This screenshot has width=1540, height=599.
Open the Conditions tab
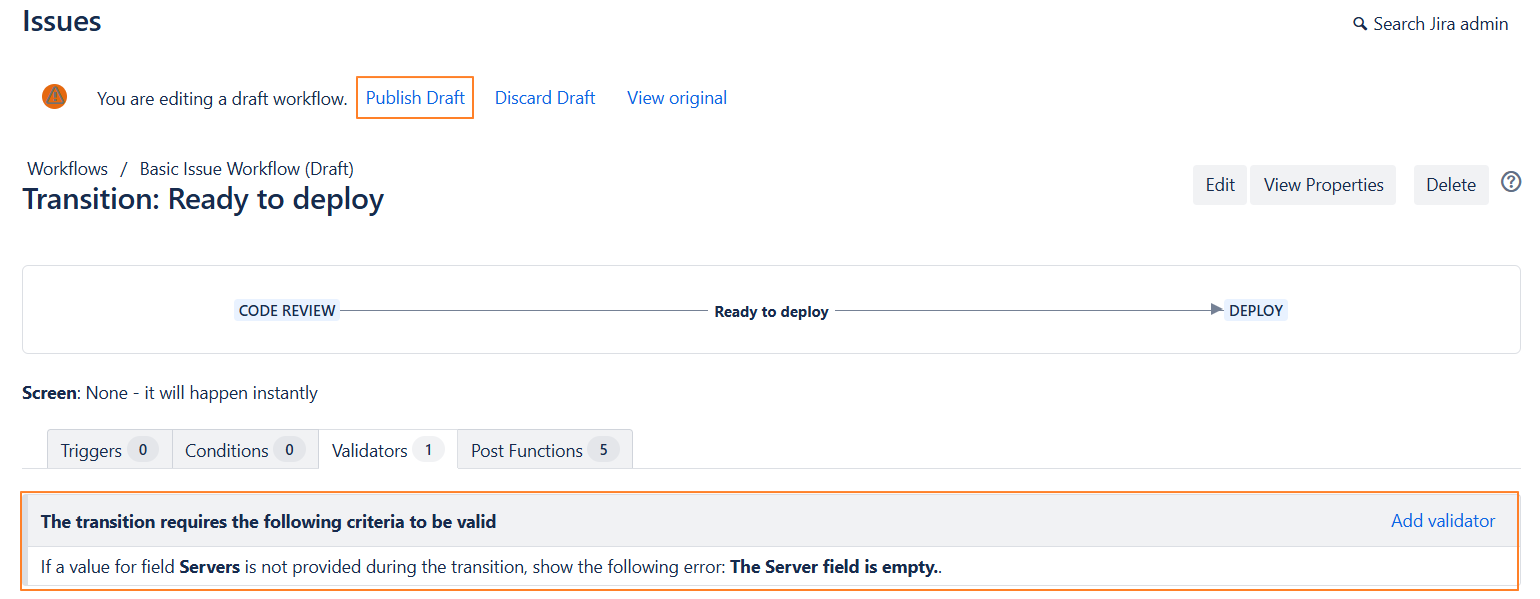click(244, 450)
